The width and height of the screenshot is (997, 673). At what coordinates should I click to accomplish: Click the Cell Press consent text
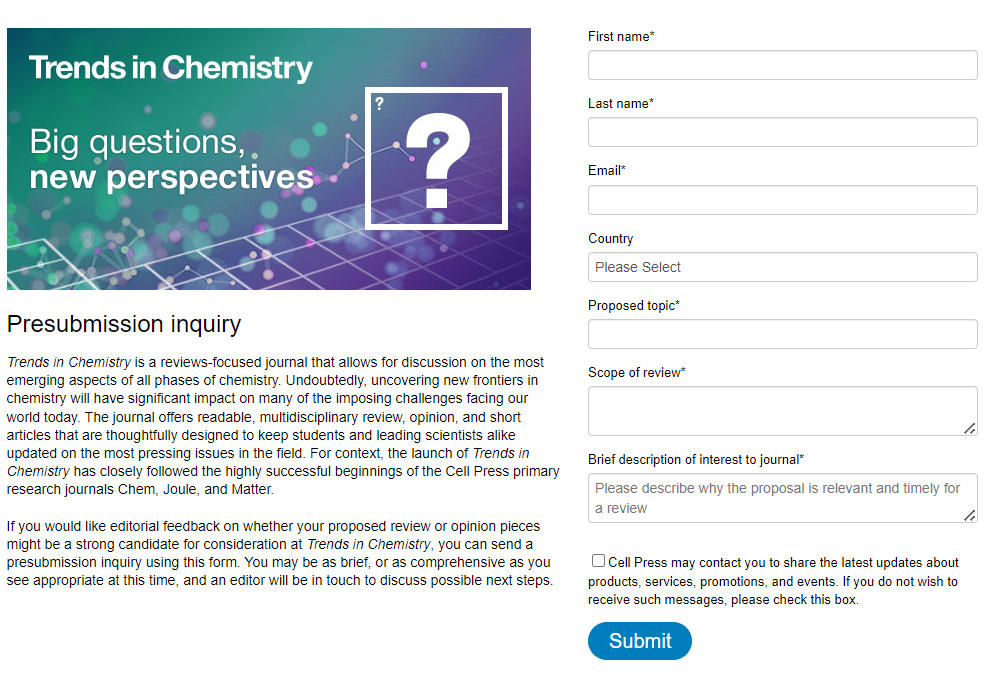[x=773, y=581]
